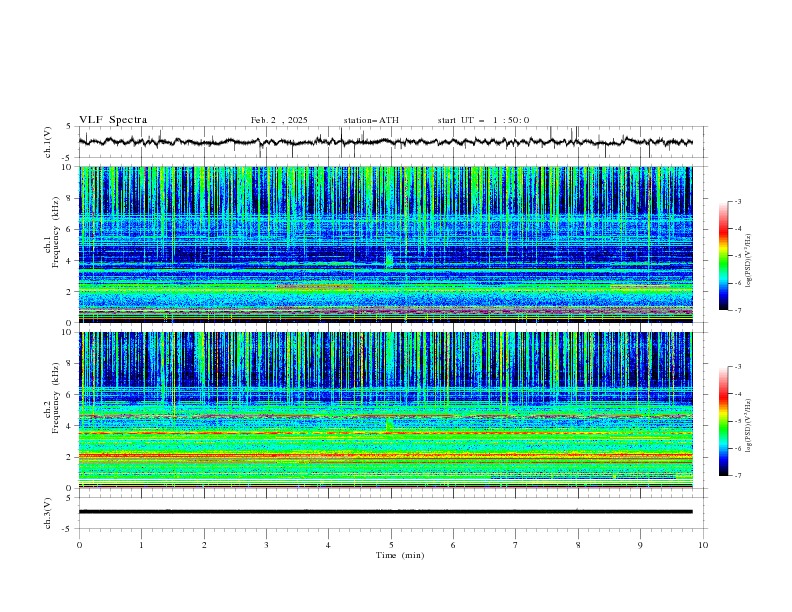Click the ch.1 spectrogram color bar

(x=723, y=255)
